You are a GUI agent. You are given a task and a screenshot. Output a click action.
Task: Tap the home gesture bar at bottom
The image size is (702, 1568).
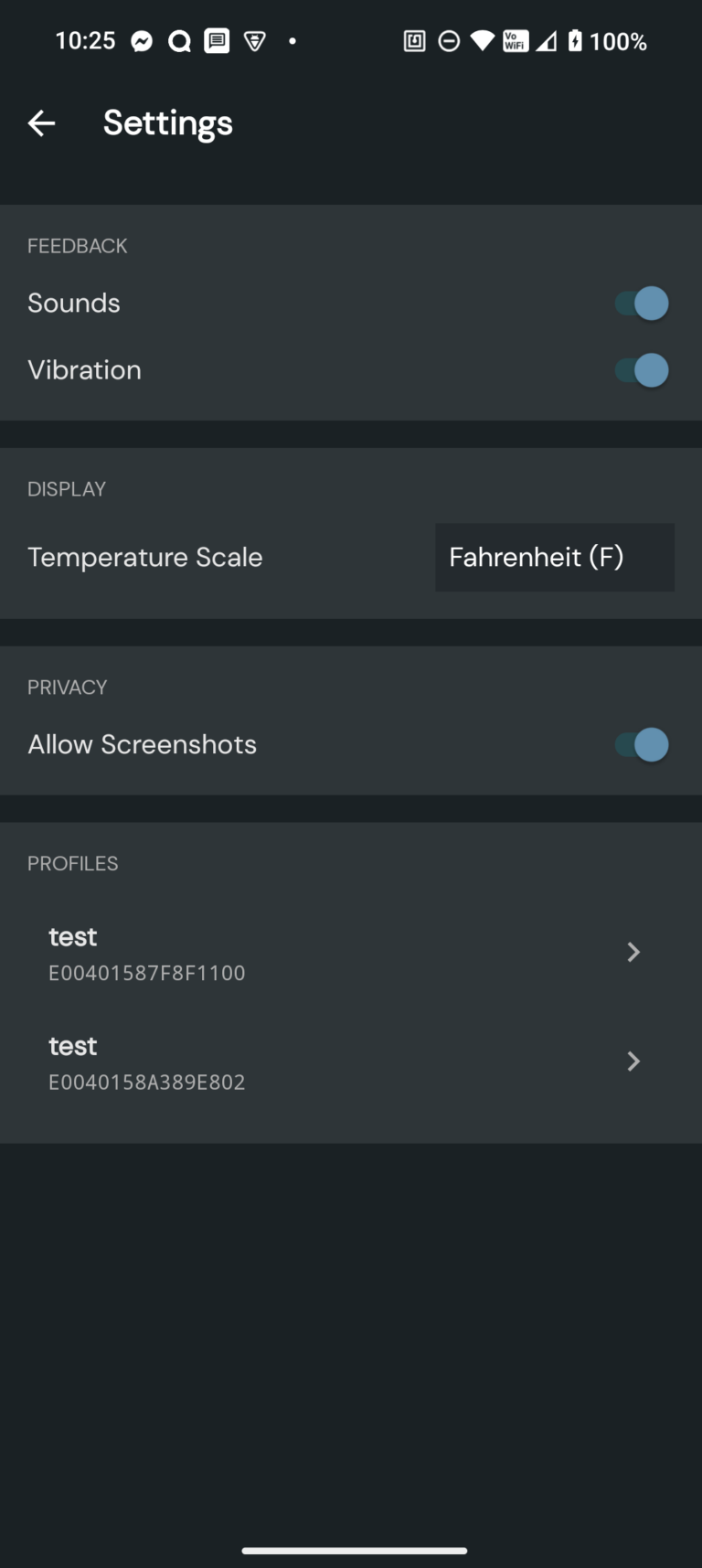(355, 1551)
